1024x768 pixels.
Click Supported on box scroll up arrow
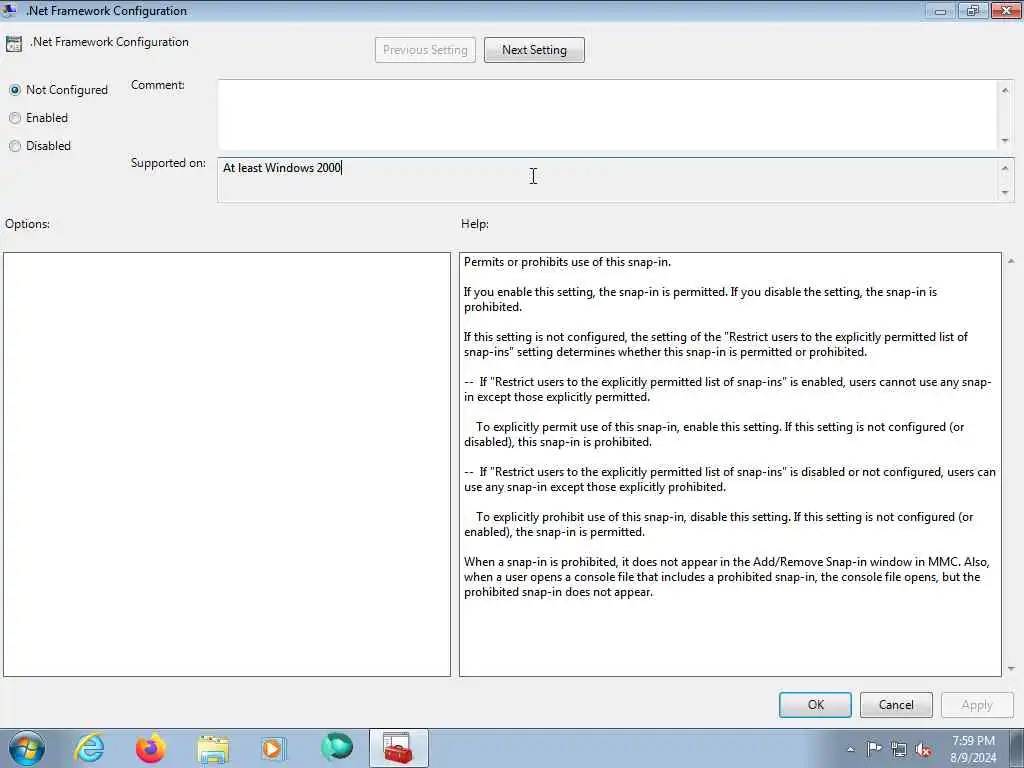click(x=1005, y=168)
